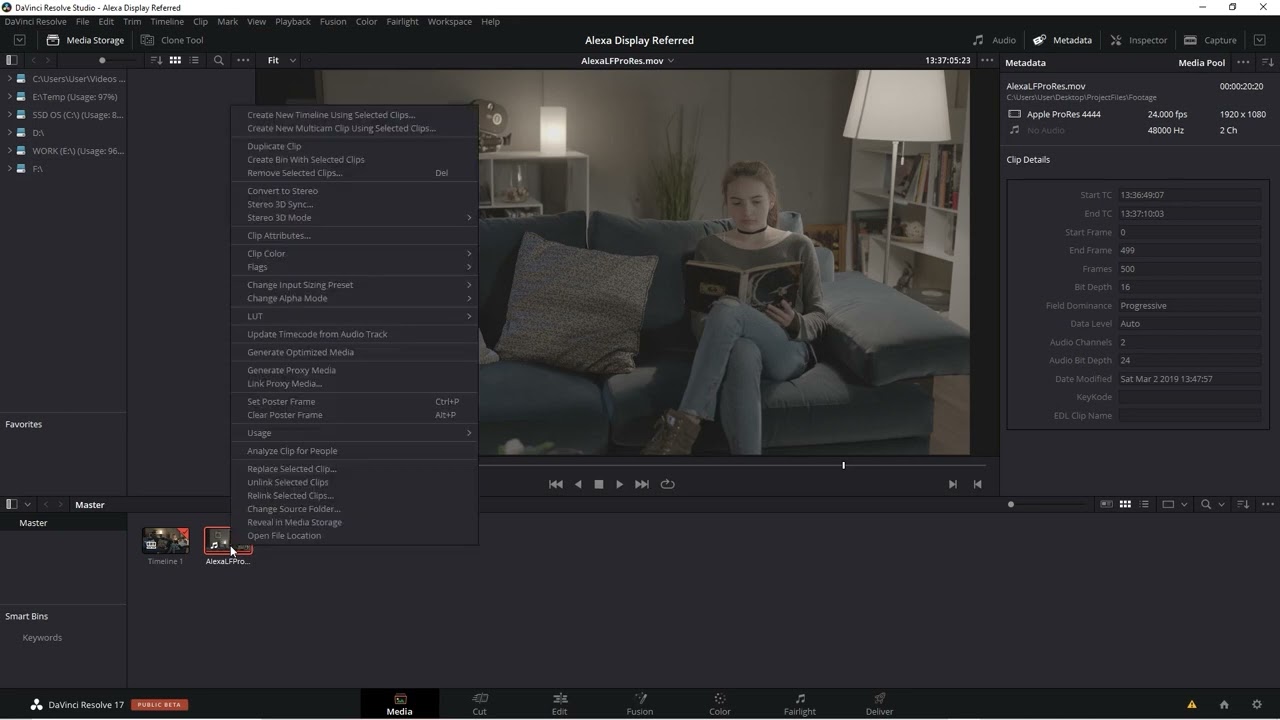Click the search icon in media storage
Viewport: 1280px width, 720px height.
pyautogui.click(x=218, y=60)
